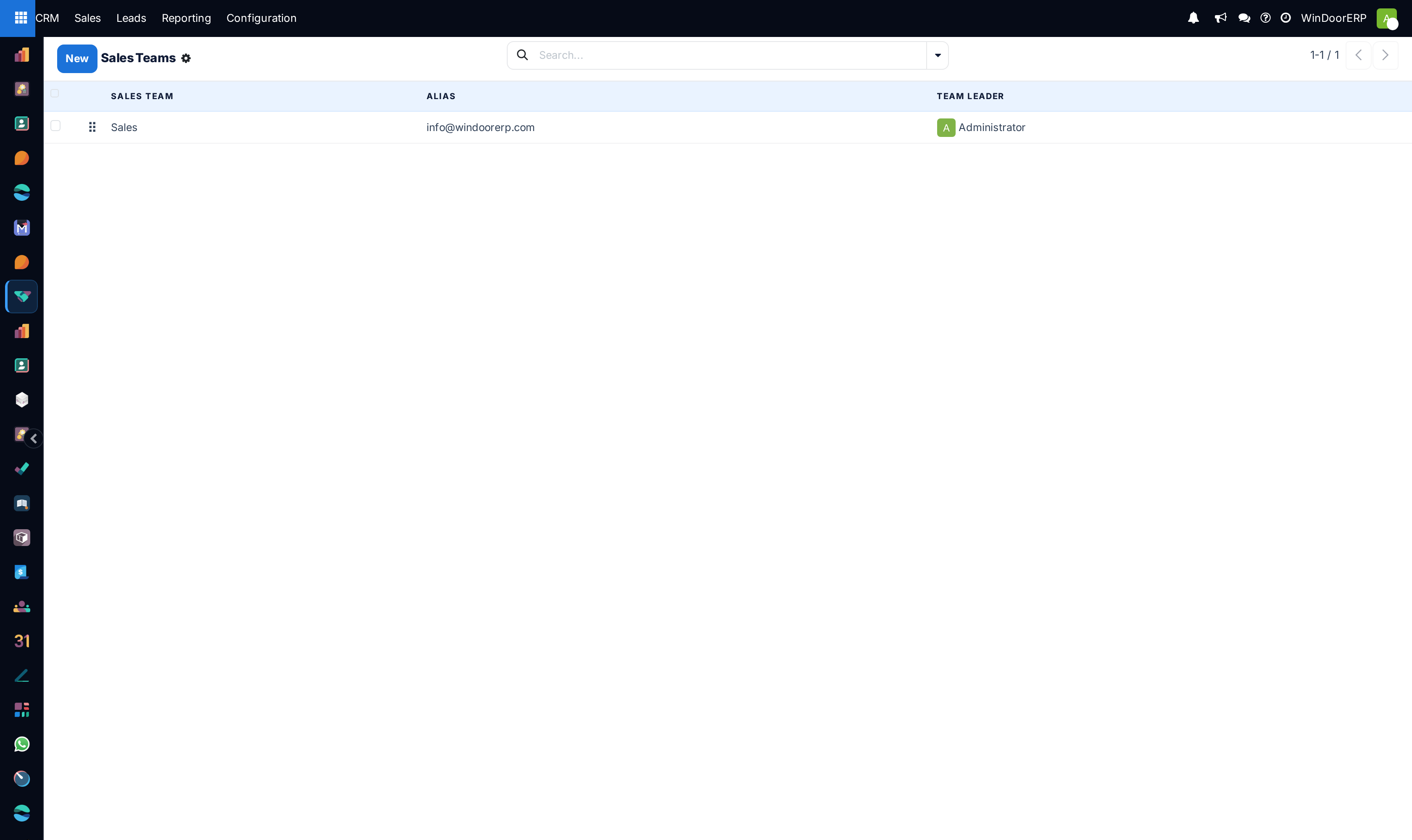The height and width of the screenshot is (840, 1412).
Task: Open the bar-chart app icon directly below CRM handshake
Action: click(21, 331)
